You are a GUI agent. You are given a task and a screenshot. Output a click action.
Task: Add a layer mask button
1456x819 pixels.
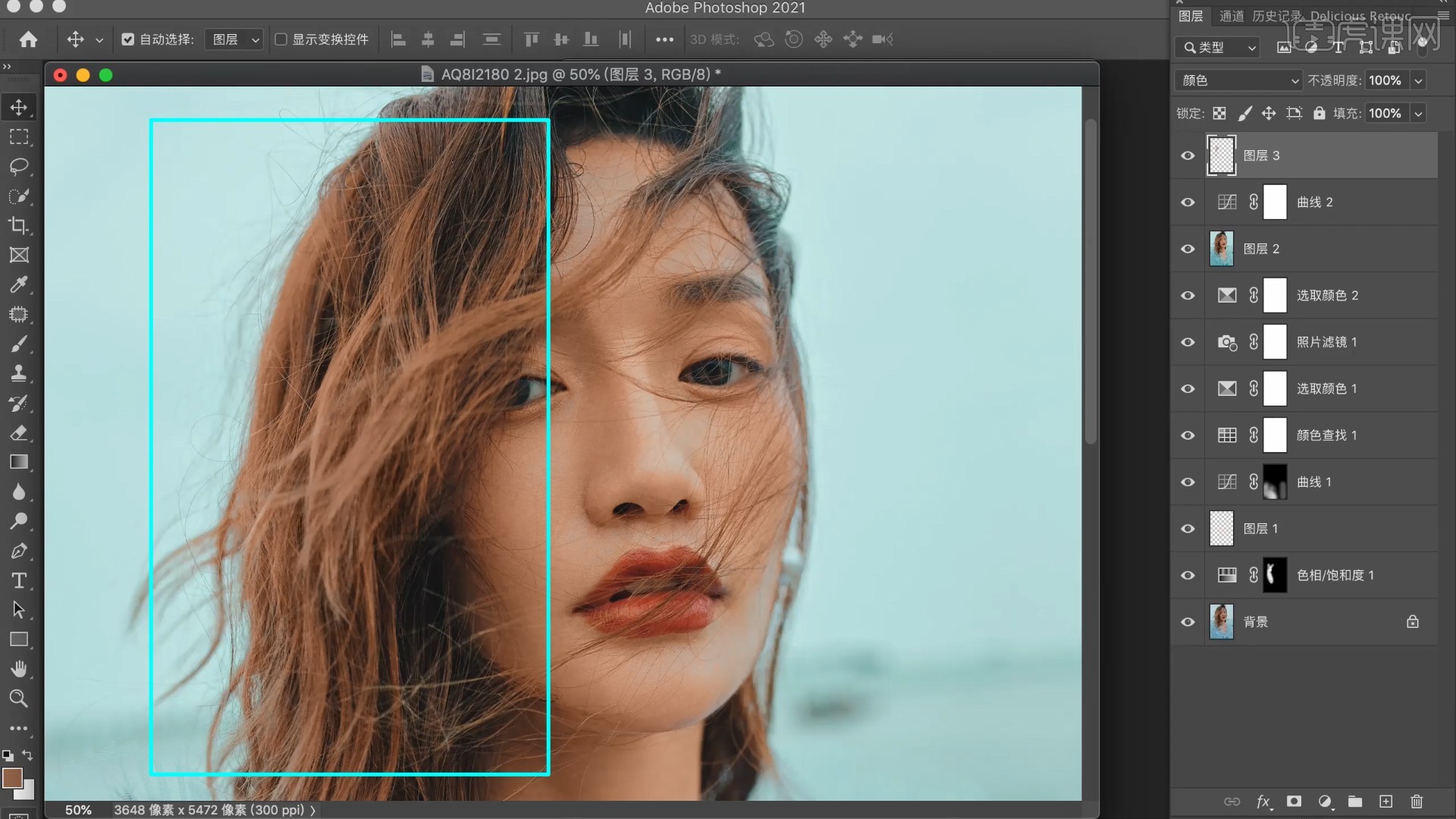tap(1294, 802)
